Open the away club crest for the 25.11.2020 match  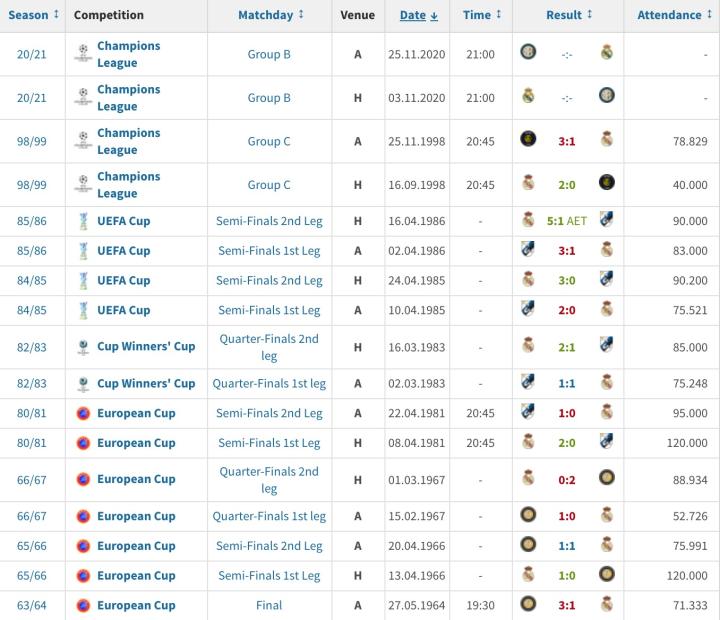[x=606, y=53]
